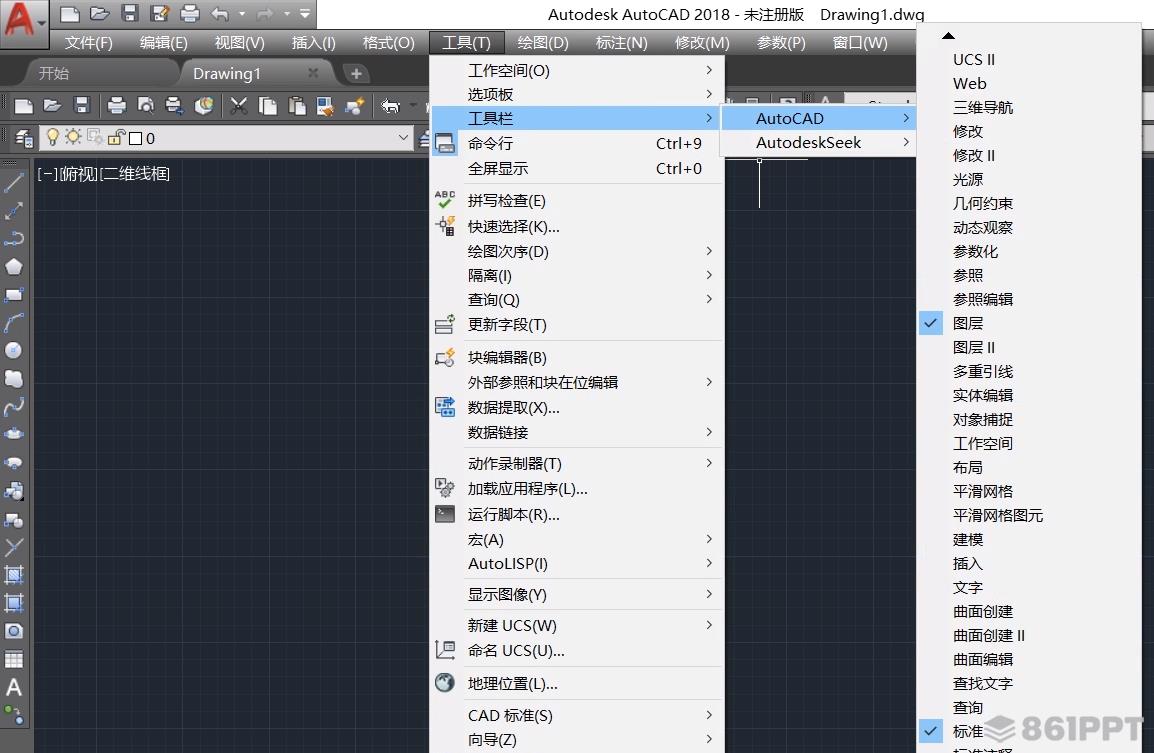Click the Copy icon in Standard toolbar
The image size is (1154, 753).
click(268, 105)
